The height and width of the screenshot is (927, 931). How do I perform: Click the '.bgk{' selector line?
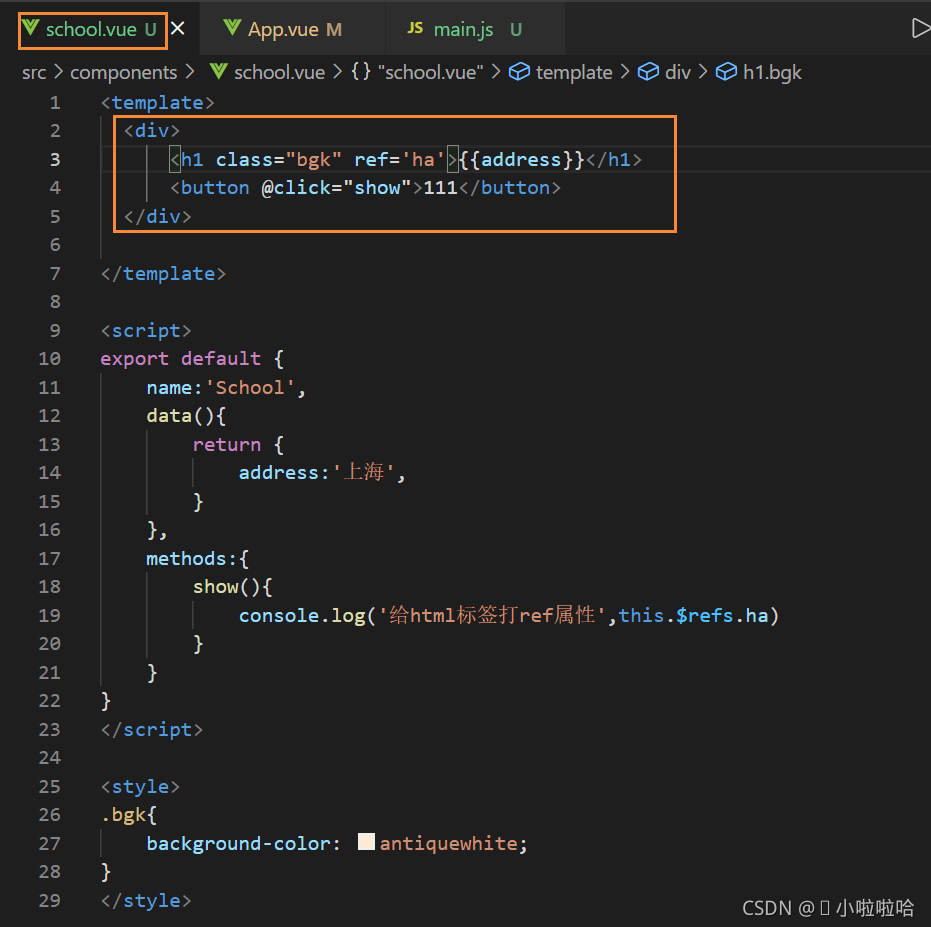(128, 815)
